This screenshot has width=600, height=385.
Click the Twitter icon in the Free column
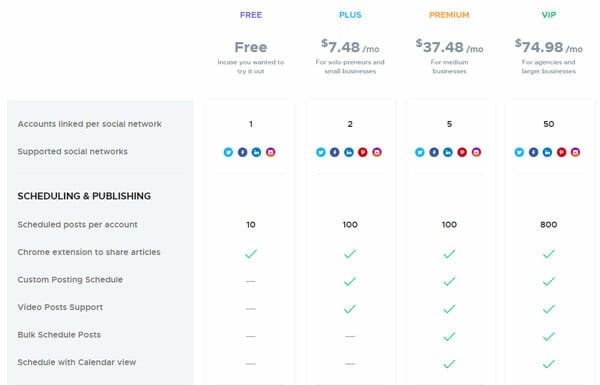pyautogui.click(x=228, y=152)
